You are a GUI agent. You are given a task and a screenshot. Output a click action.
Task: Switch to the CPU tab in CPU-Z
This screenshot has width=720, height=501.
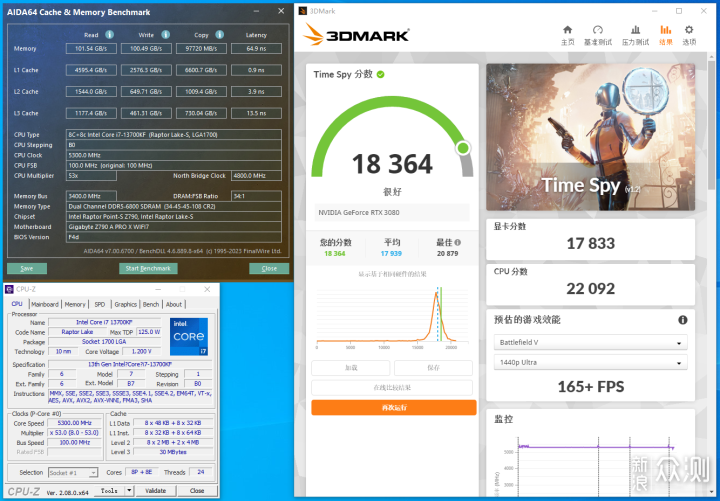[x=17, y=304]
